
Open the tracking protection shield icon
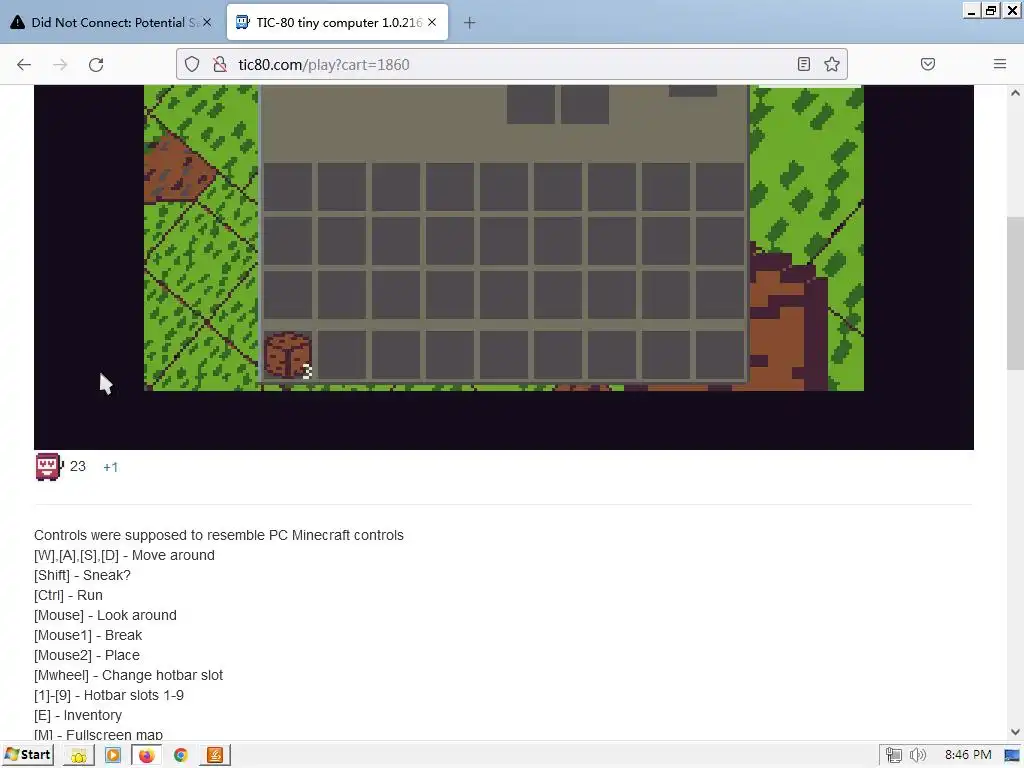click(x=192, y=64)
